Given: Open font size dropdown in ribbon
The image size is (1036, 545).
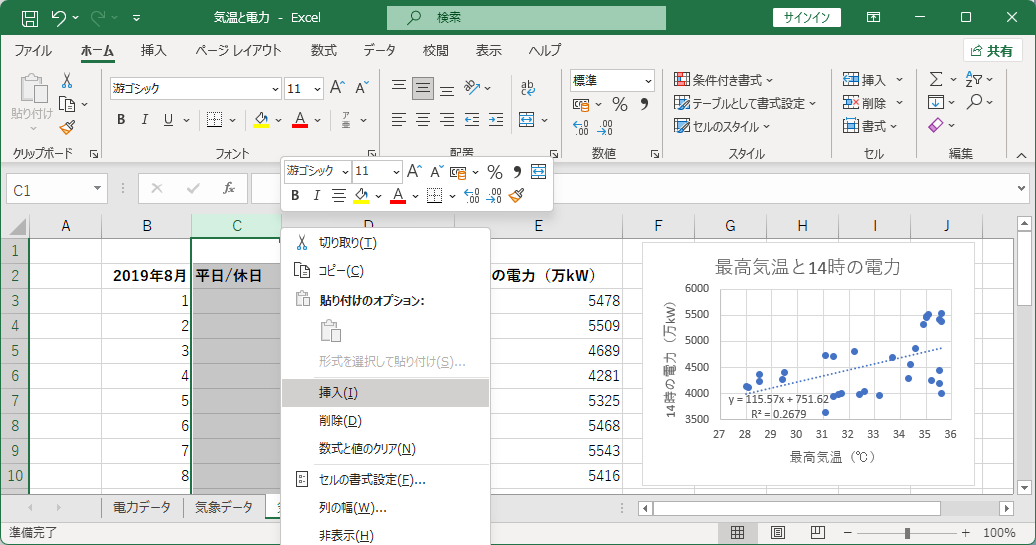Looking at the screenshot, I should [x=317, y=89].
